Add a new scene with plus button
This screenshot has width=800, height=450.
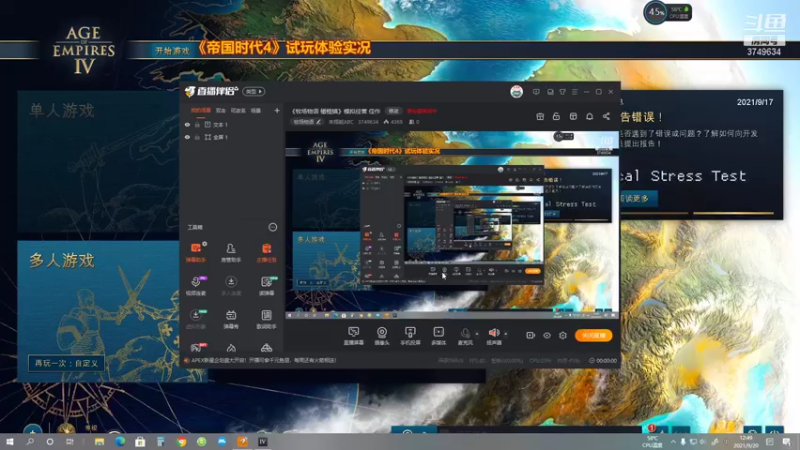277,110
